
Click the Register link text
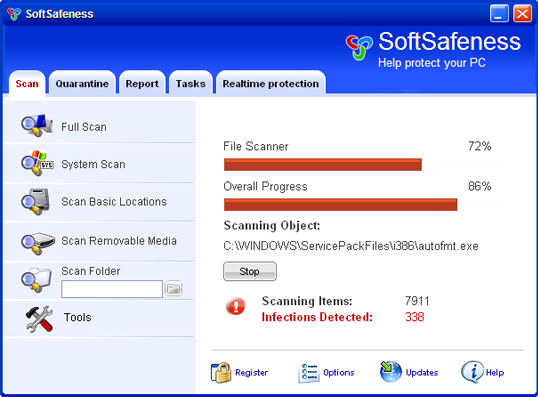coord(252,373)
